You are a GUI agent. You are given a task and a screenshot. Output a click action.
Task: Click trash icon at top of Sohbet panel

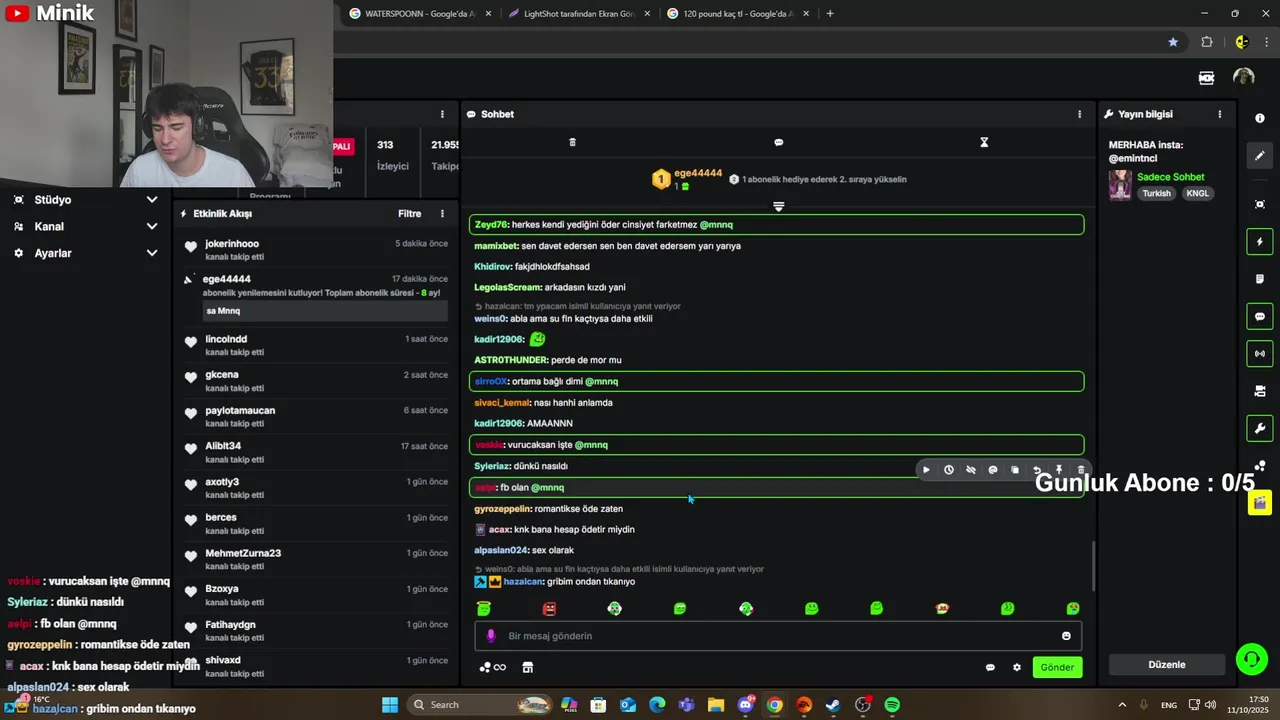click(x=572, y=142)
